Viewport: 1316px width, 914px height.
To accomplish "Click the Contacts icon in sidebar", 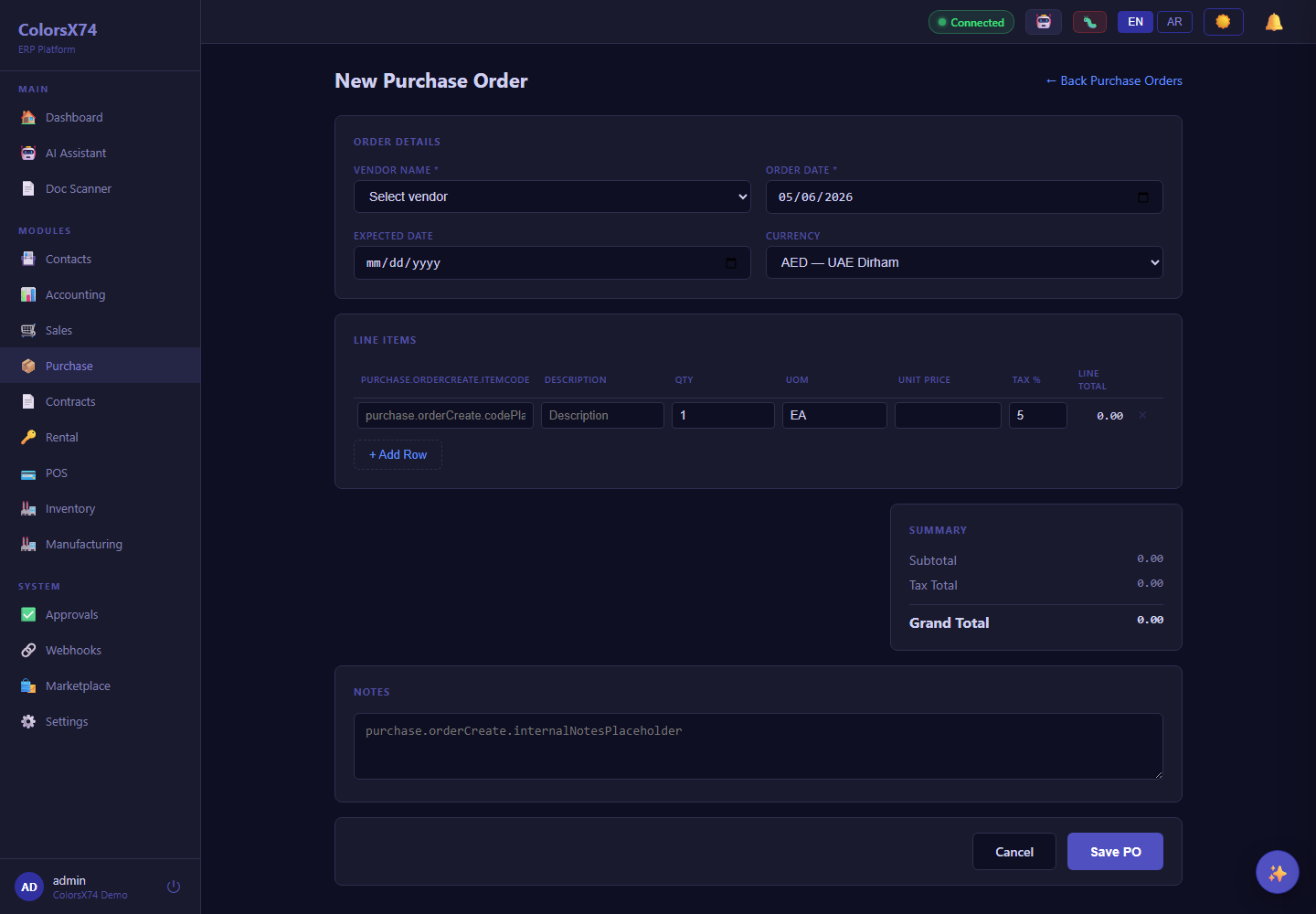I will click(28, 260).
